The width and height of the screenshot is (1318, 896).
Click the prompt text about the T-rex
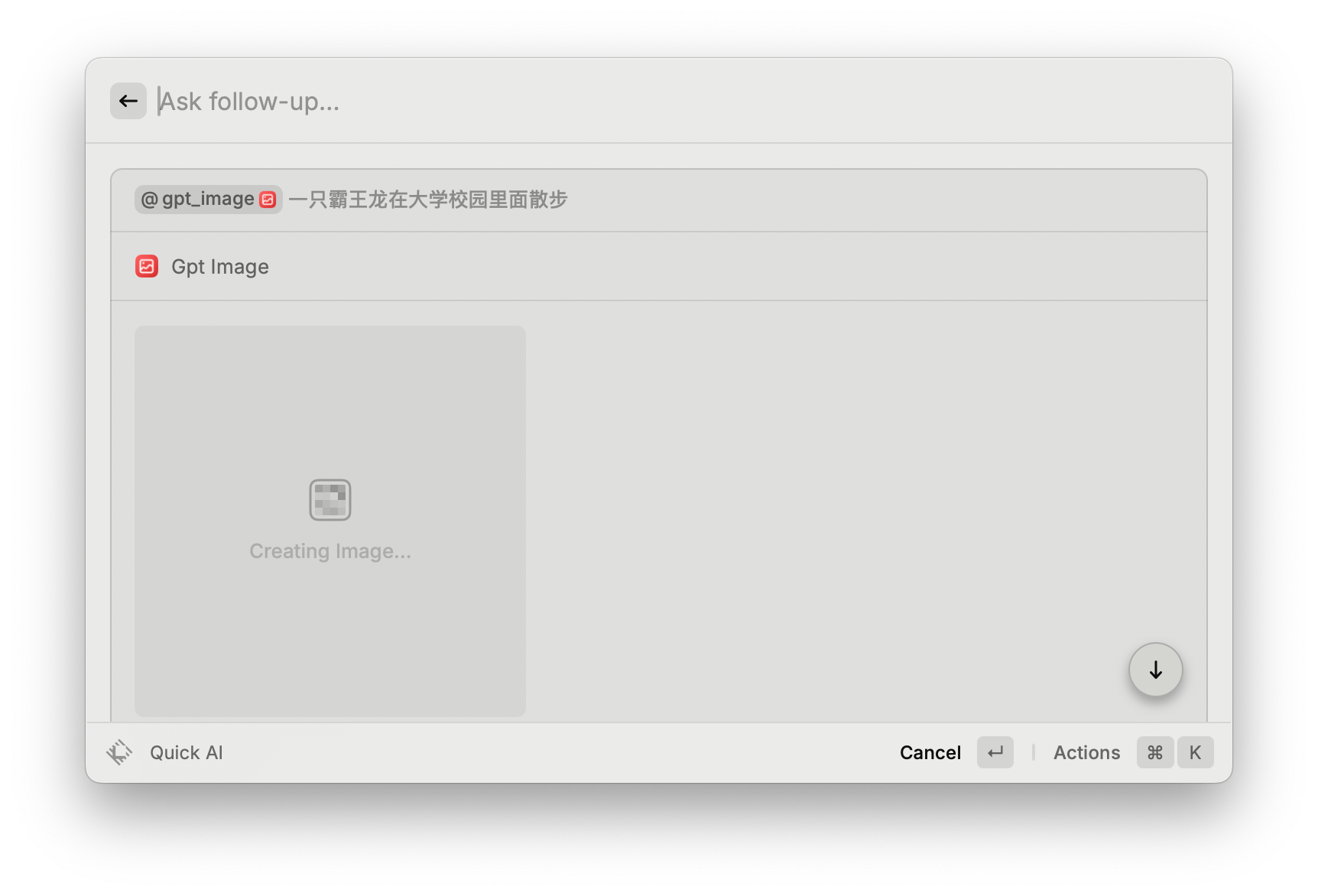[428, 199]
